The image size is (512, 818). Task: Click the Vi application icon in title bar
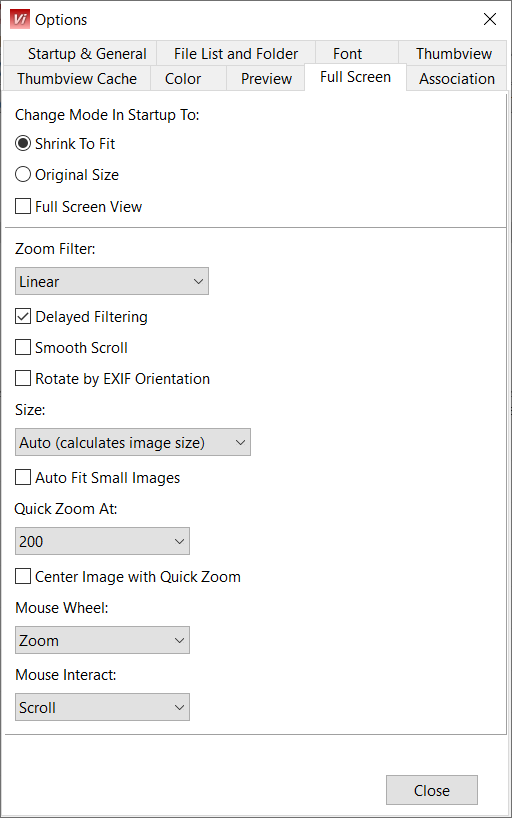(x=20, y=19)
